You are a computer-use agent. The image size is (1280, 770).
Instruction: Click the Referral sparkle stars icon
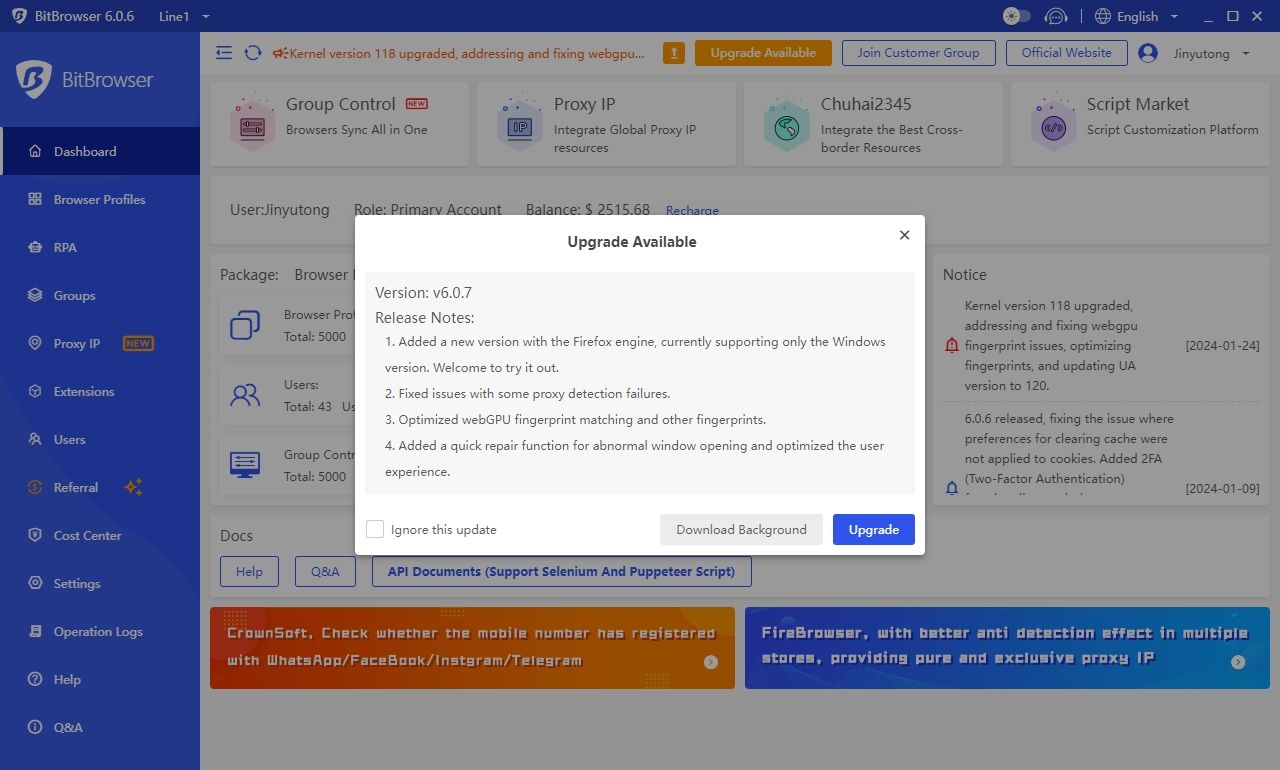[x=133, y=487]
